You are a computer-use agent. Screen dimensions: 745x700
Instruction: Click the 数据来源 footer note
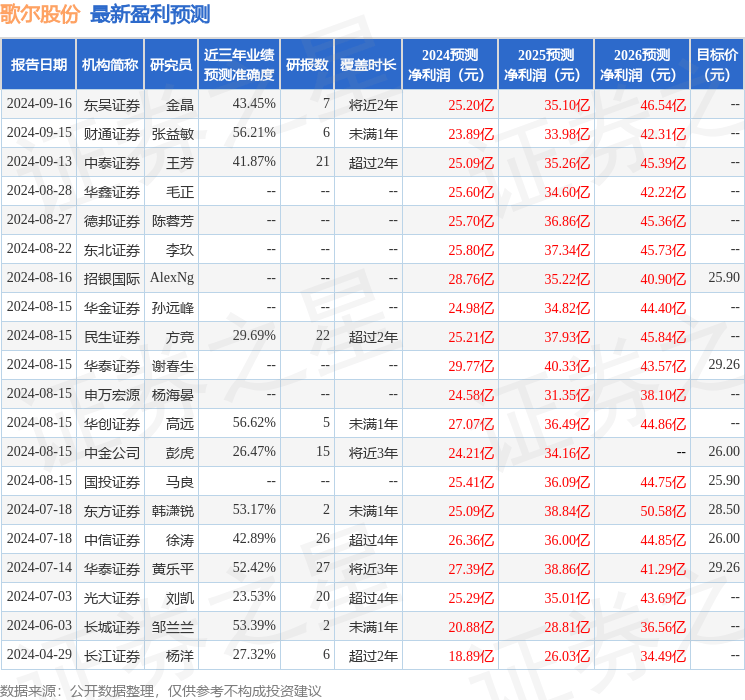(161, 690)
